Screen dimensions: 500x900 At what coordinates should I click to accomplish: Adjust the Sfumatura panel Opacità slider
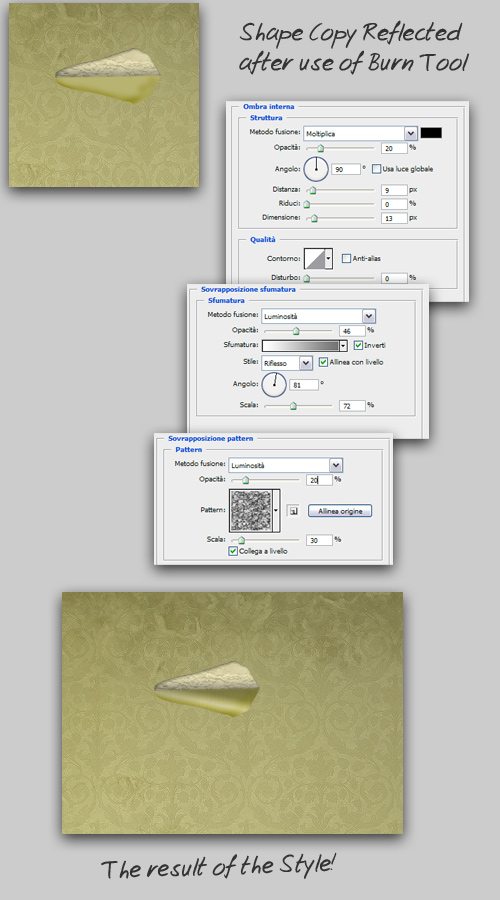click(298, 331)
